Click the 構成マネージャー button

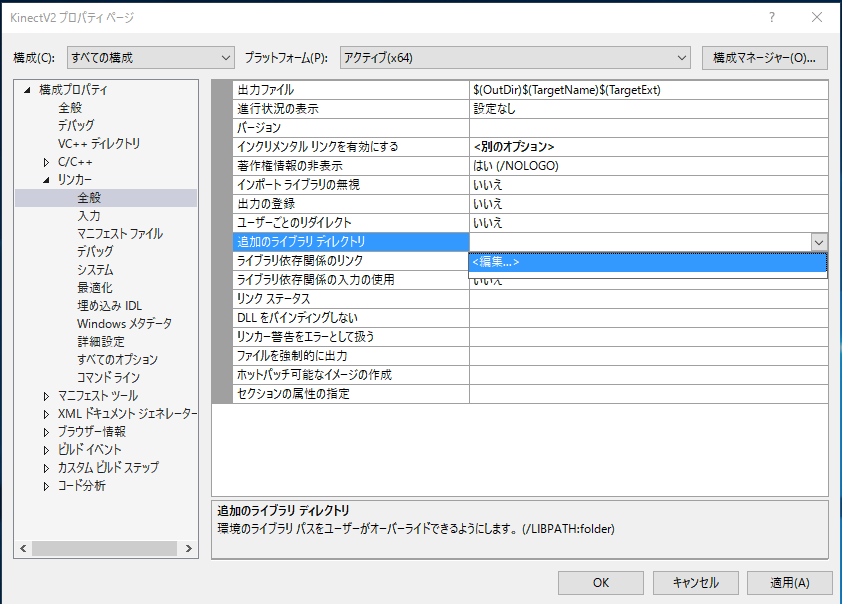(x=764, y=58)
